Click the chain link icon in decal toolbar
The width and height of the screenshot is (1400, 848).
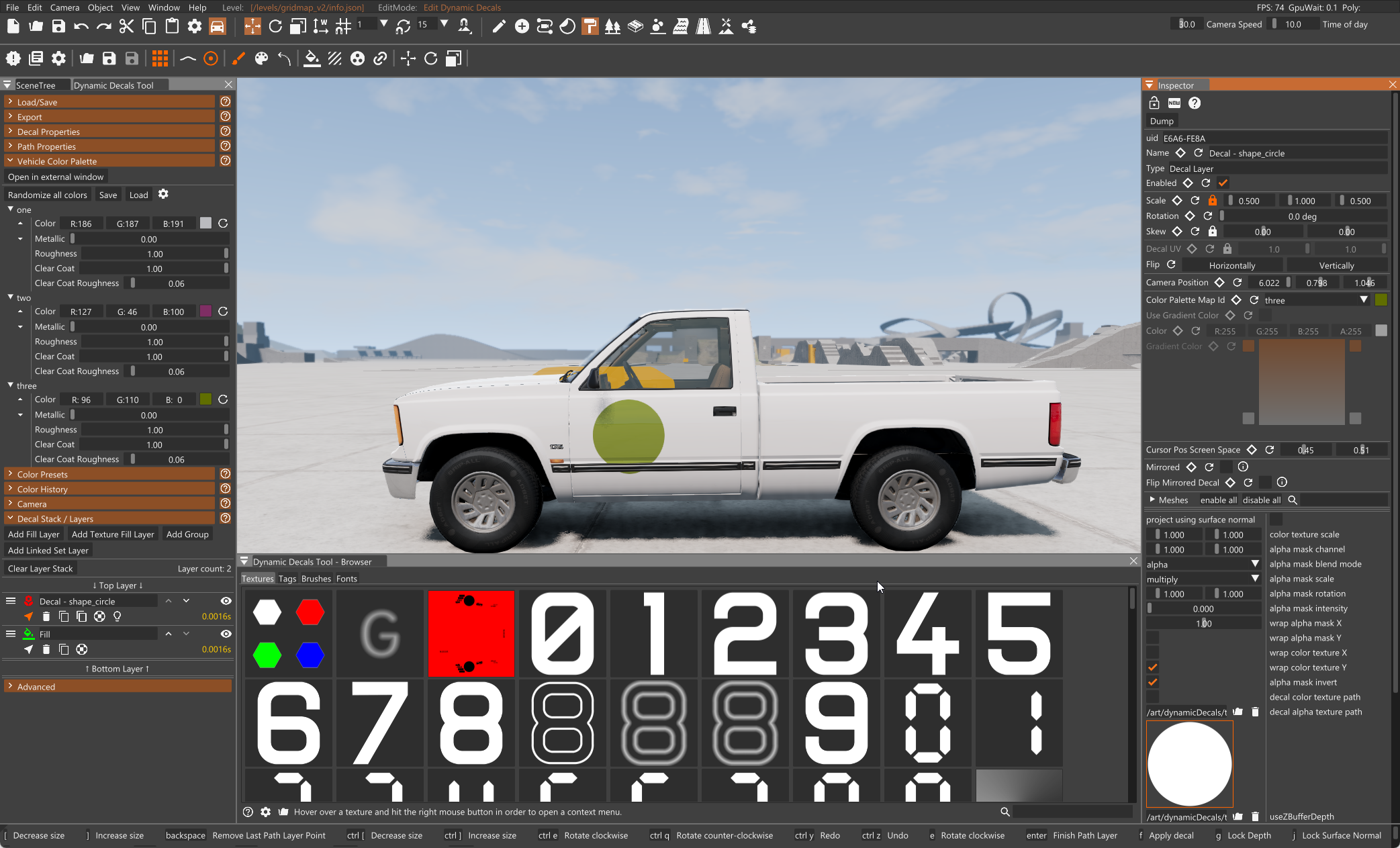coord(380,58)
